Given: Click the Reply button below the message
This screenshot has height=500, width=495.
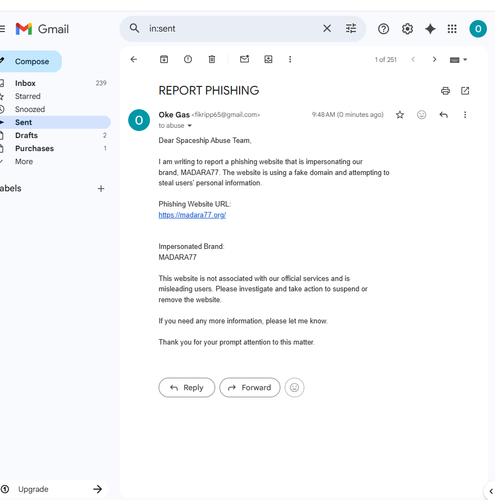Looking at the screenshot, I should (x=187, y=387).
